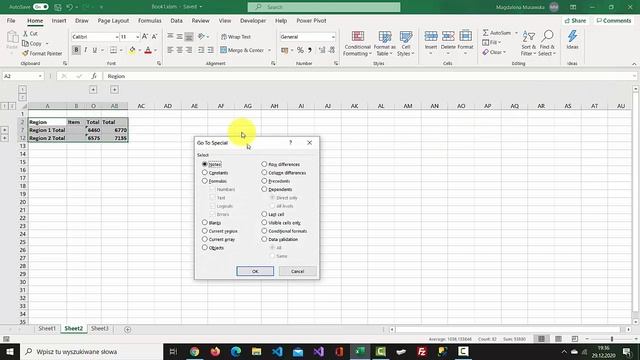The height and width of the screenshot is (360, 640).
Task: Click the Merge & Center icon
Action: (223, 50)
